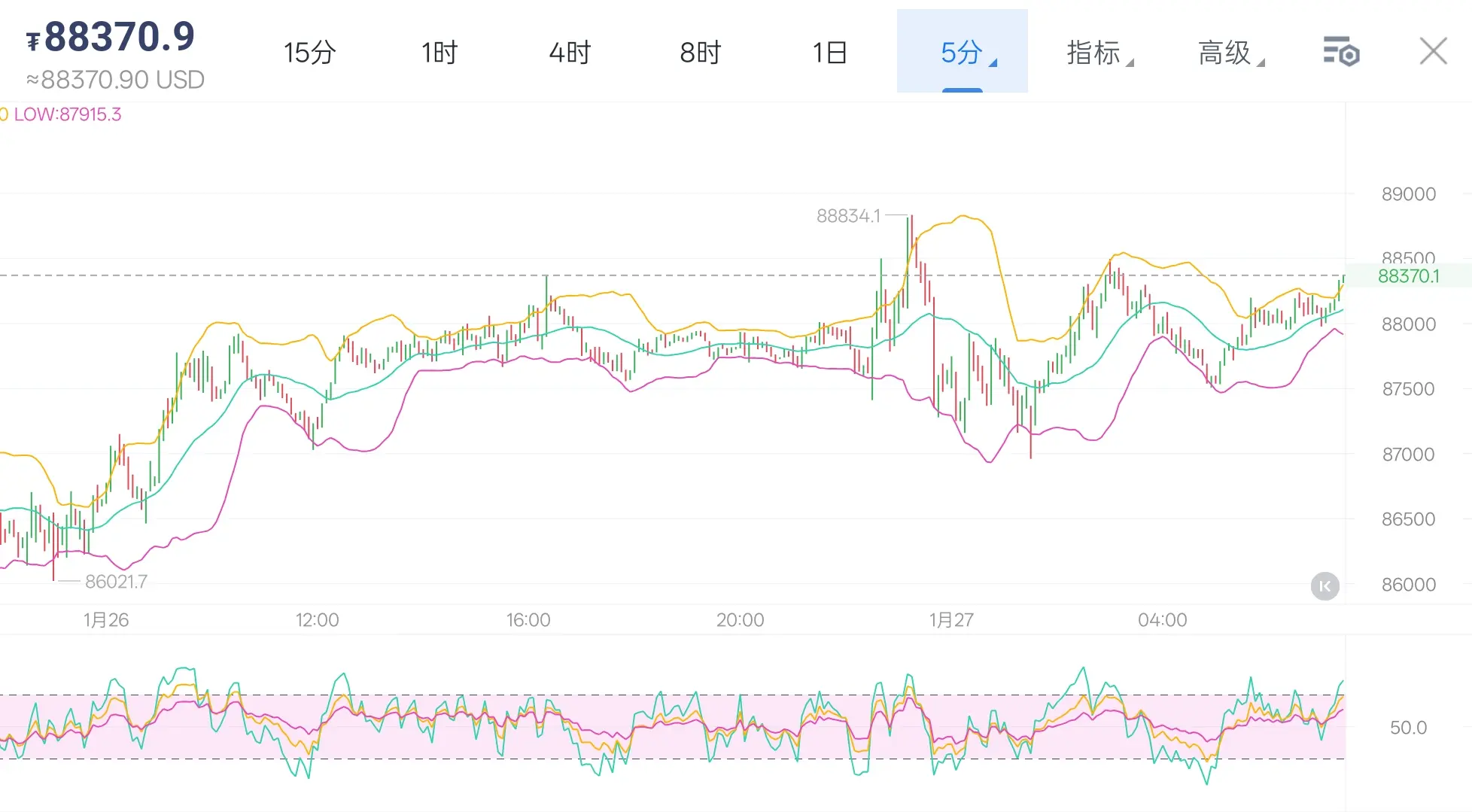Click the 12:00 time axis label
The height and width of the screenshot is (812, 1472).
point(317,620)
